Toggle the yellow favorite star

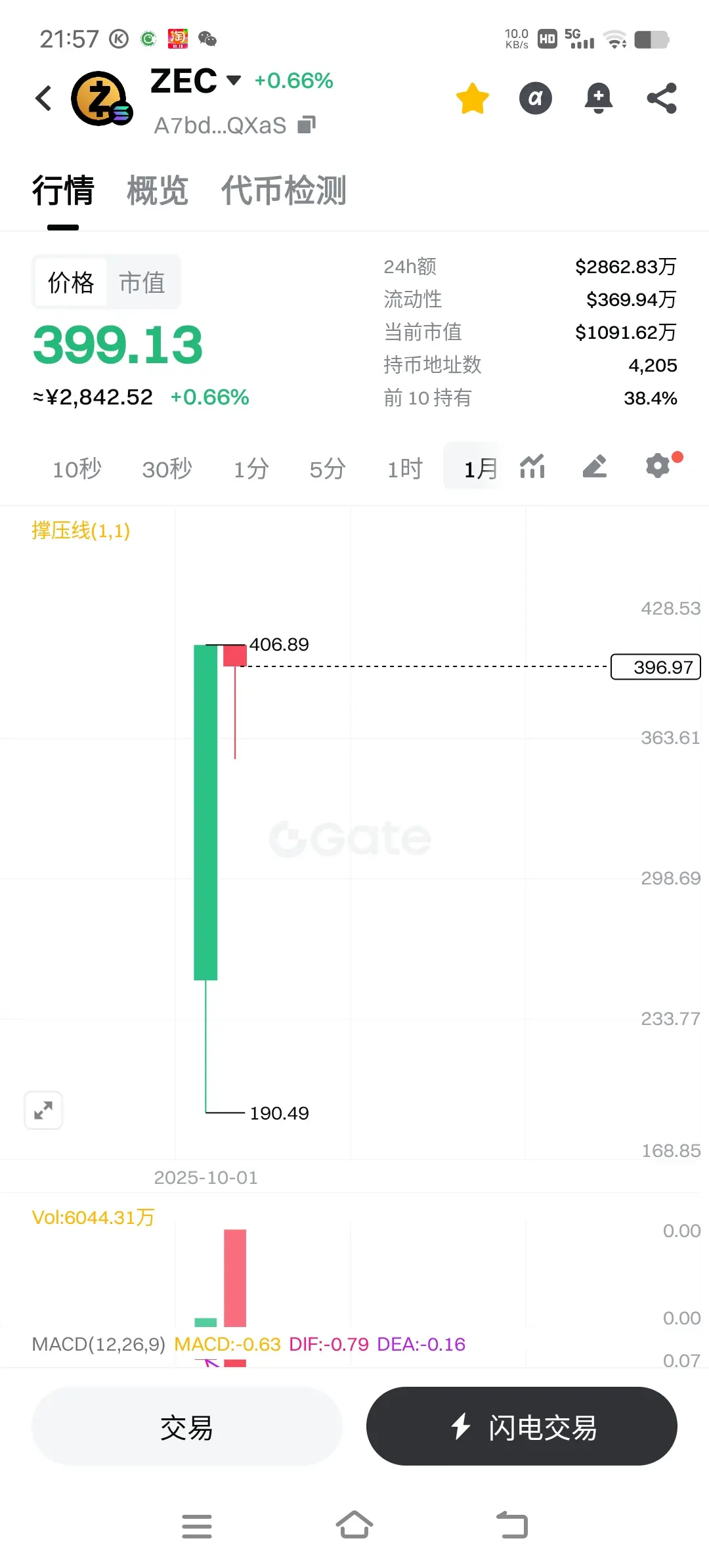(x=473, y=98)
